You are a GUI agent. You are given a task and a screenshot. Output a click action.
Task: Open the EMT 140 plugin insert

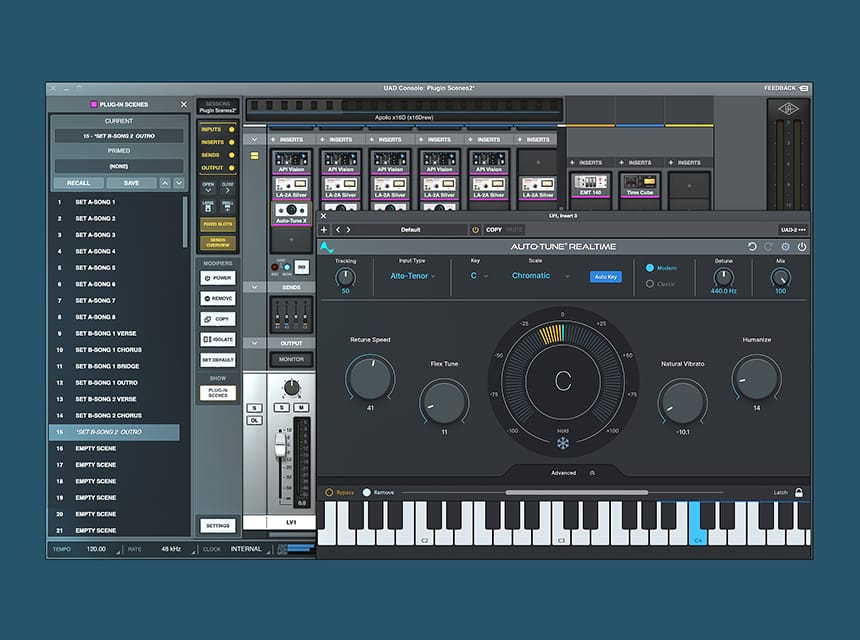click(590, 184)
